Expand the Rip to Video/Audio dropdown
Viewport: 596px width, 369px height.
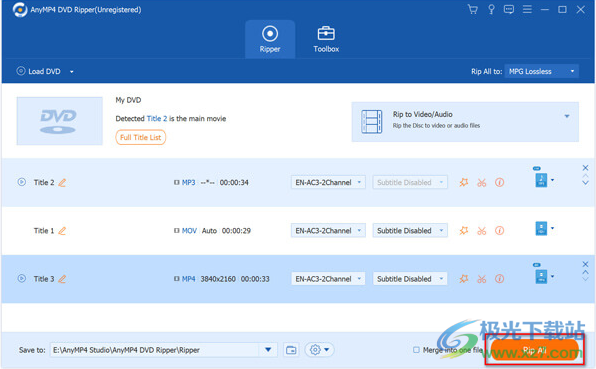(x=567, y=116)
